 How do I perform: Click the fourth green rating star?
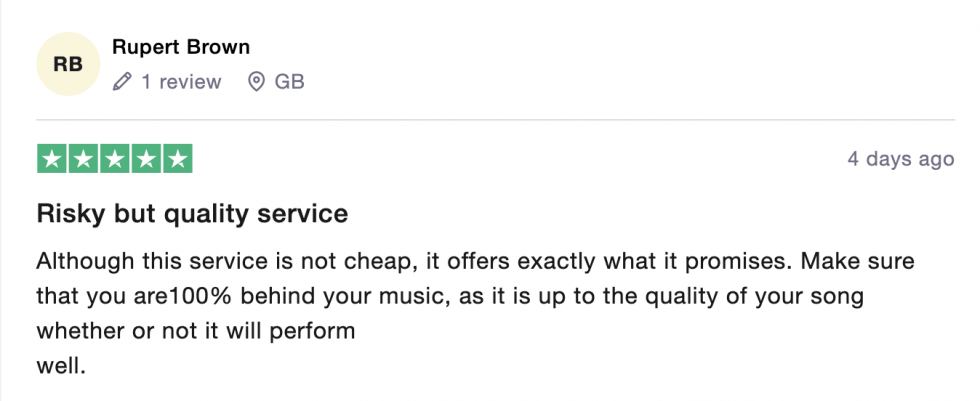[146, 159]
